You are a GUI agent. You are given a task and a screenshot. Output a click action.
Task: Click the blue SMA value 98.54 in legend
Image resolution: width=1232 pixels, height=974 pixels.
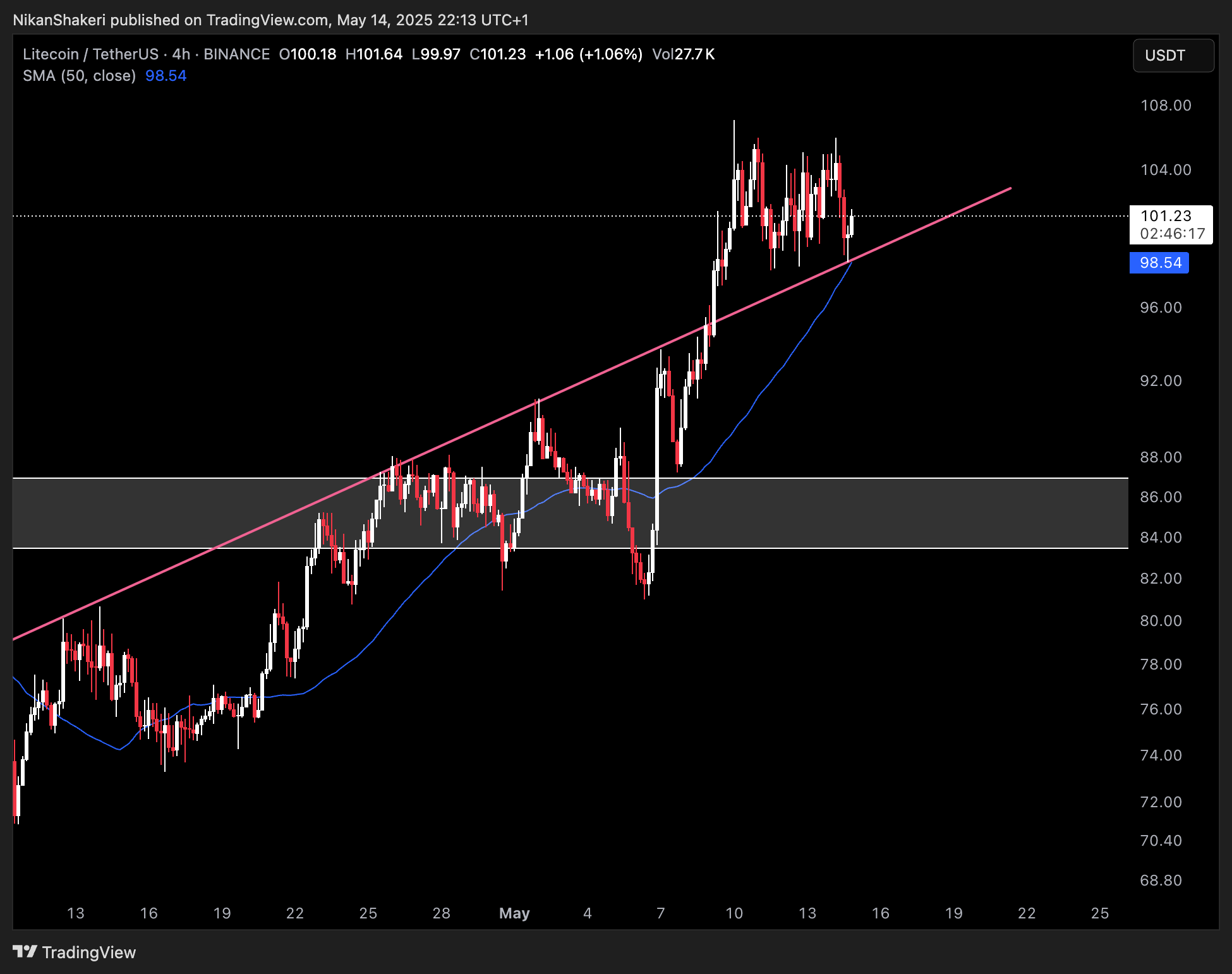[x=166, y=76]
